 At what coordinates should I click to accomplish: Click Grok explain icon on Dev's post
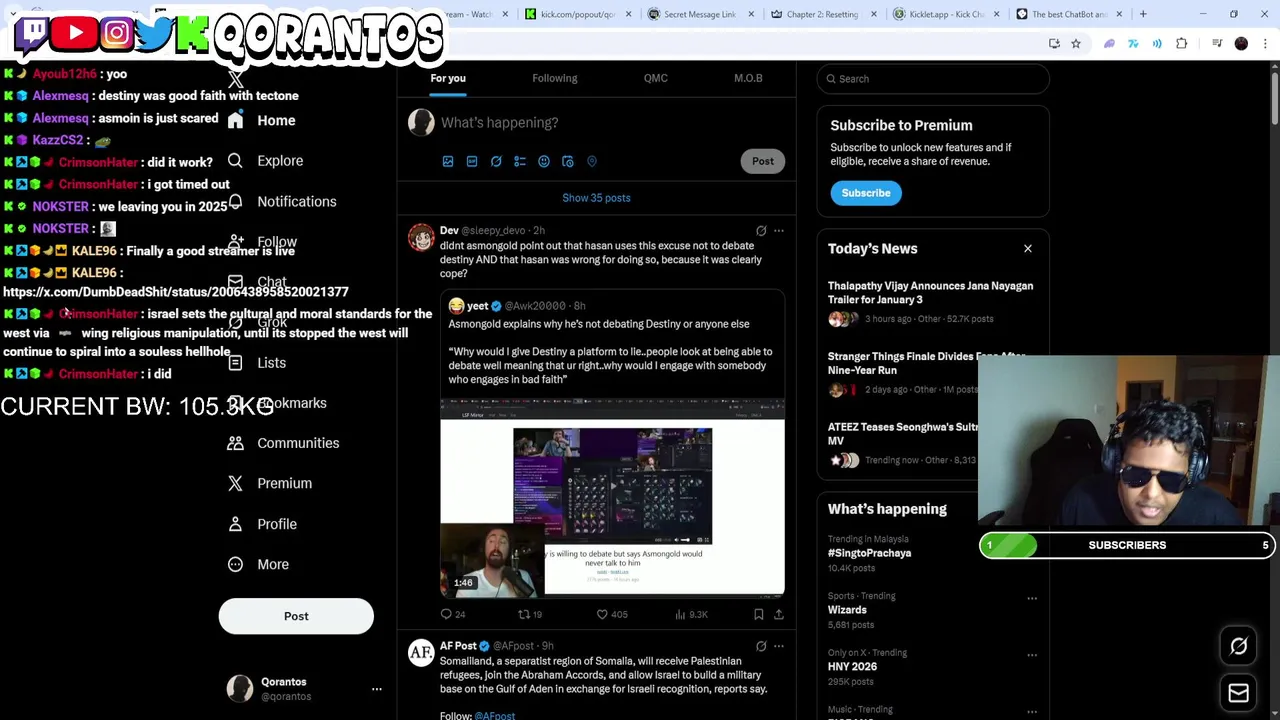click(x=761, y=231)
